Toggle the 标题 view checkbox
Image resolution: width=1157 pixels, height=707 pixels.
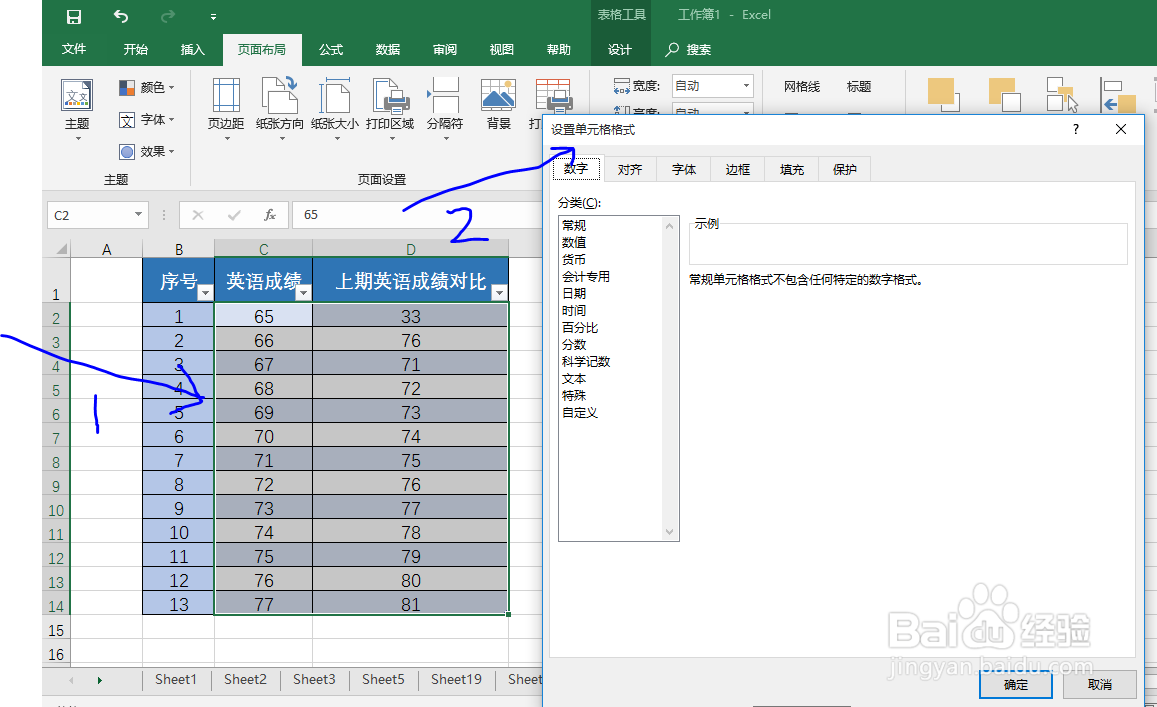click(x=858, y=86)
